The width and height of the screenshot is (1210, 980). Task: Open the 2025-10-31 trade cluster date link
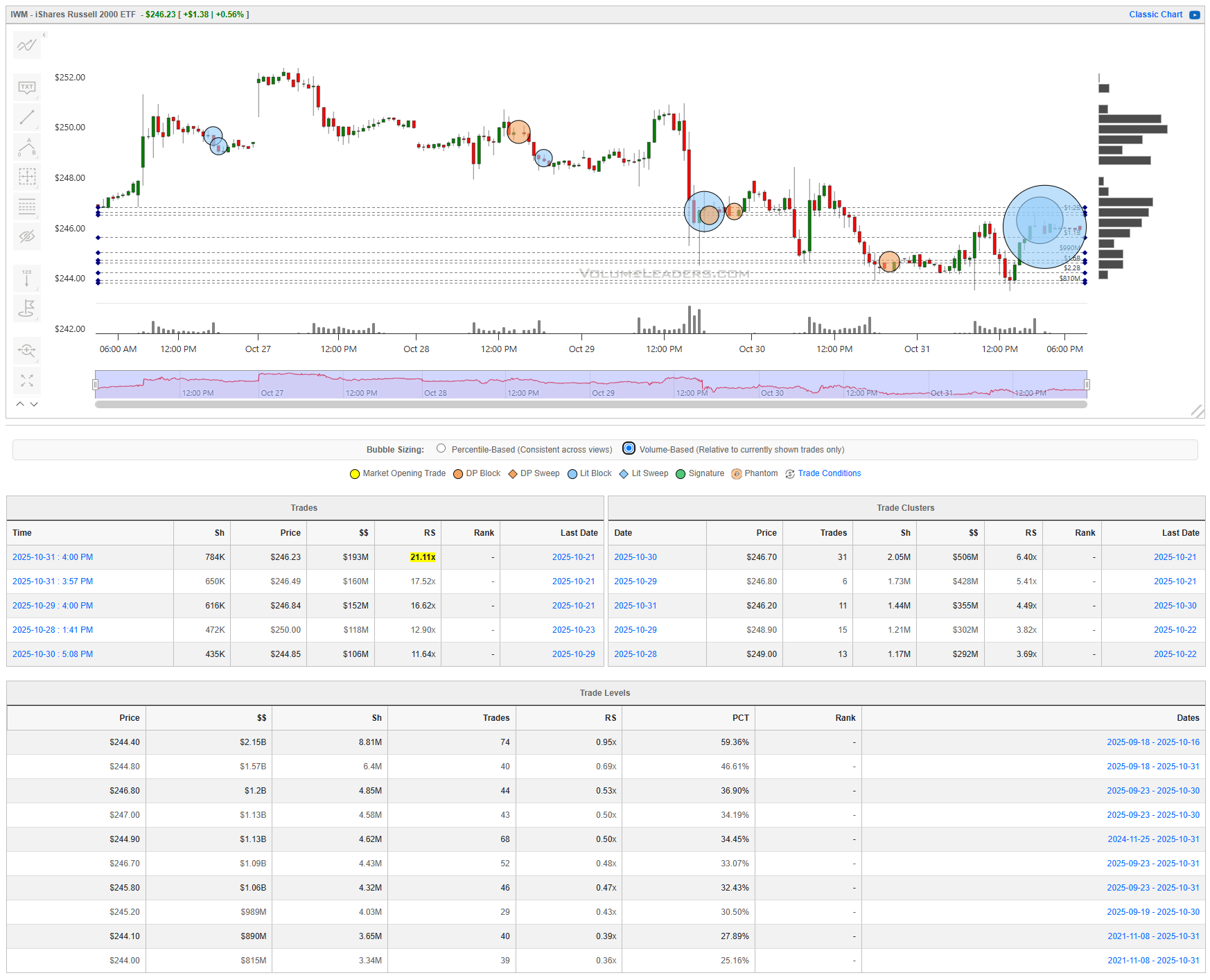(635, 606)
